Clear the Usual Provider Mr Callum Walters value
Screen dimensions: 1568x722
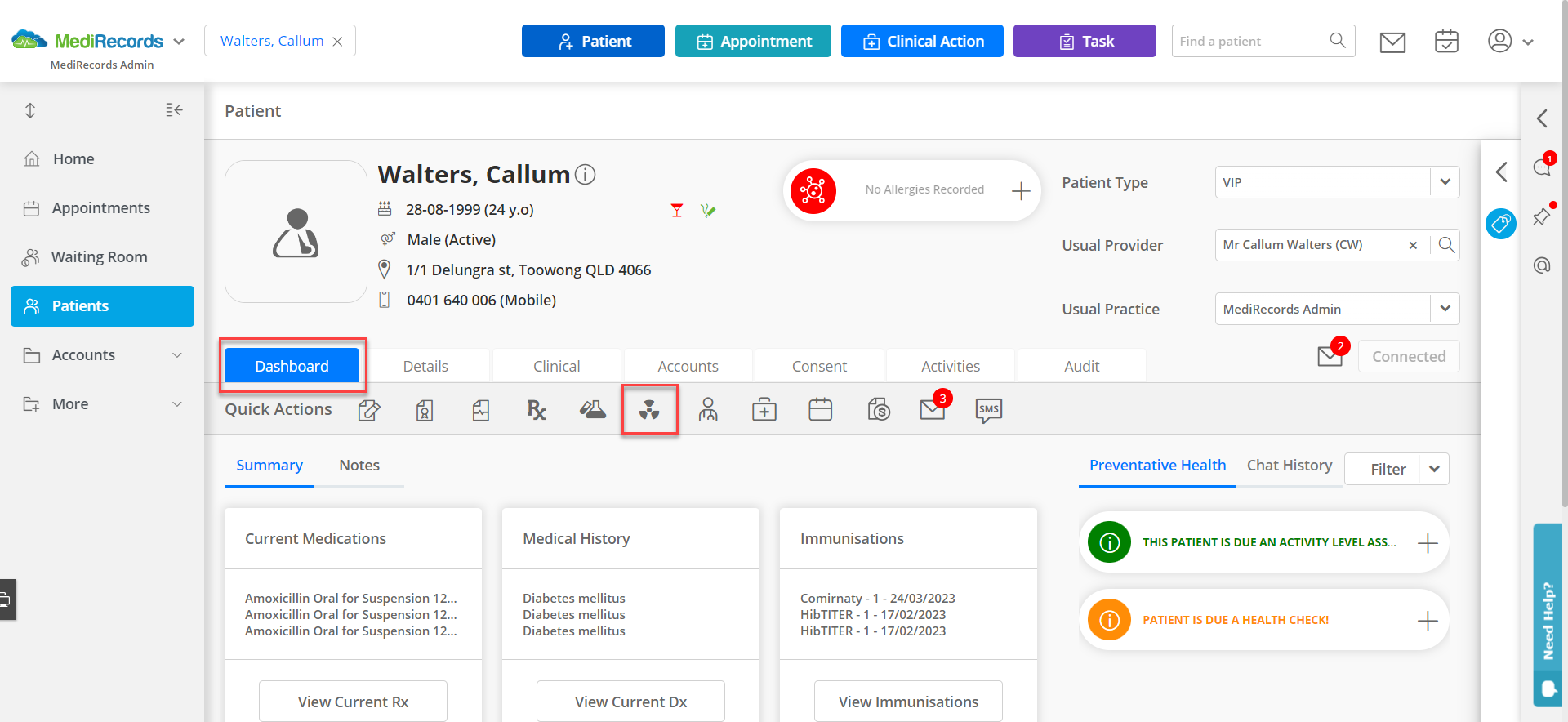(x=1413, y=245)
